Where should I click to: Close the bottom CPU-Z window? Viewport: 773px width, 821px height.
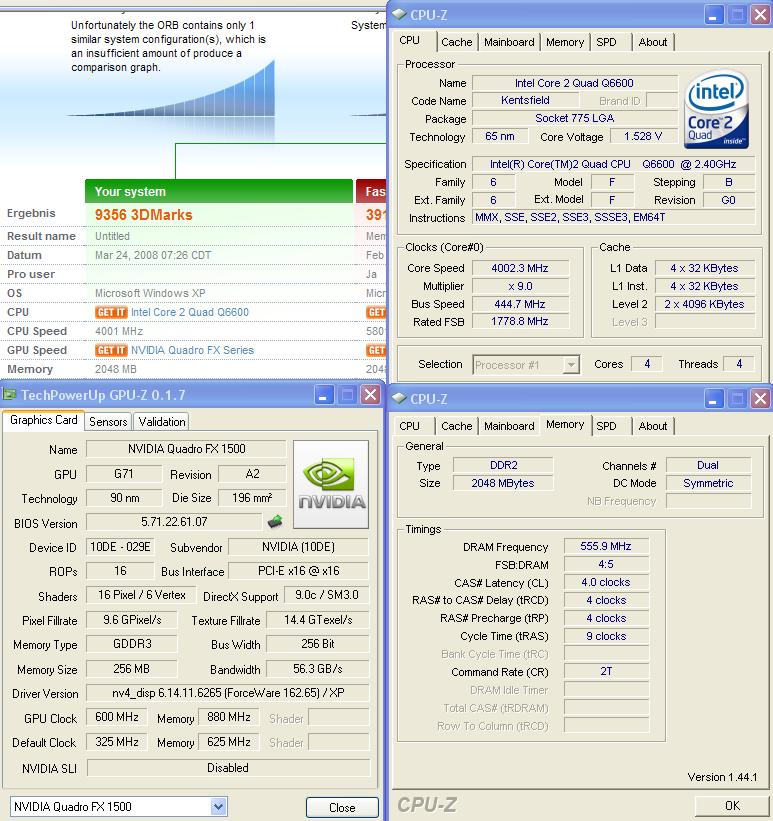click(760, 399)
